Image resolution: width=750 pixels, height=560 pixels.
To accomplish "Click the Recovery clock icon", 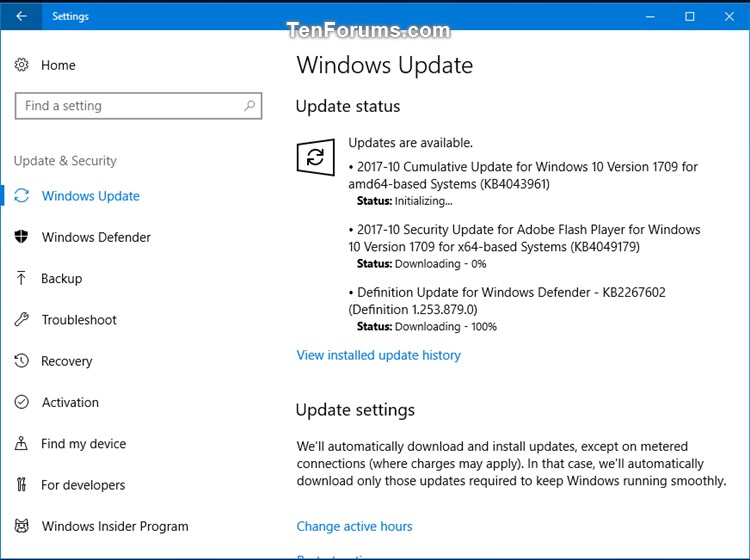I will coord(22,361).
